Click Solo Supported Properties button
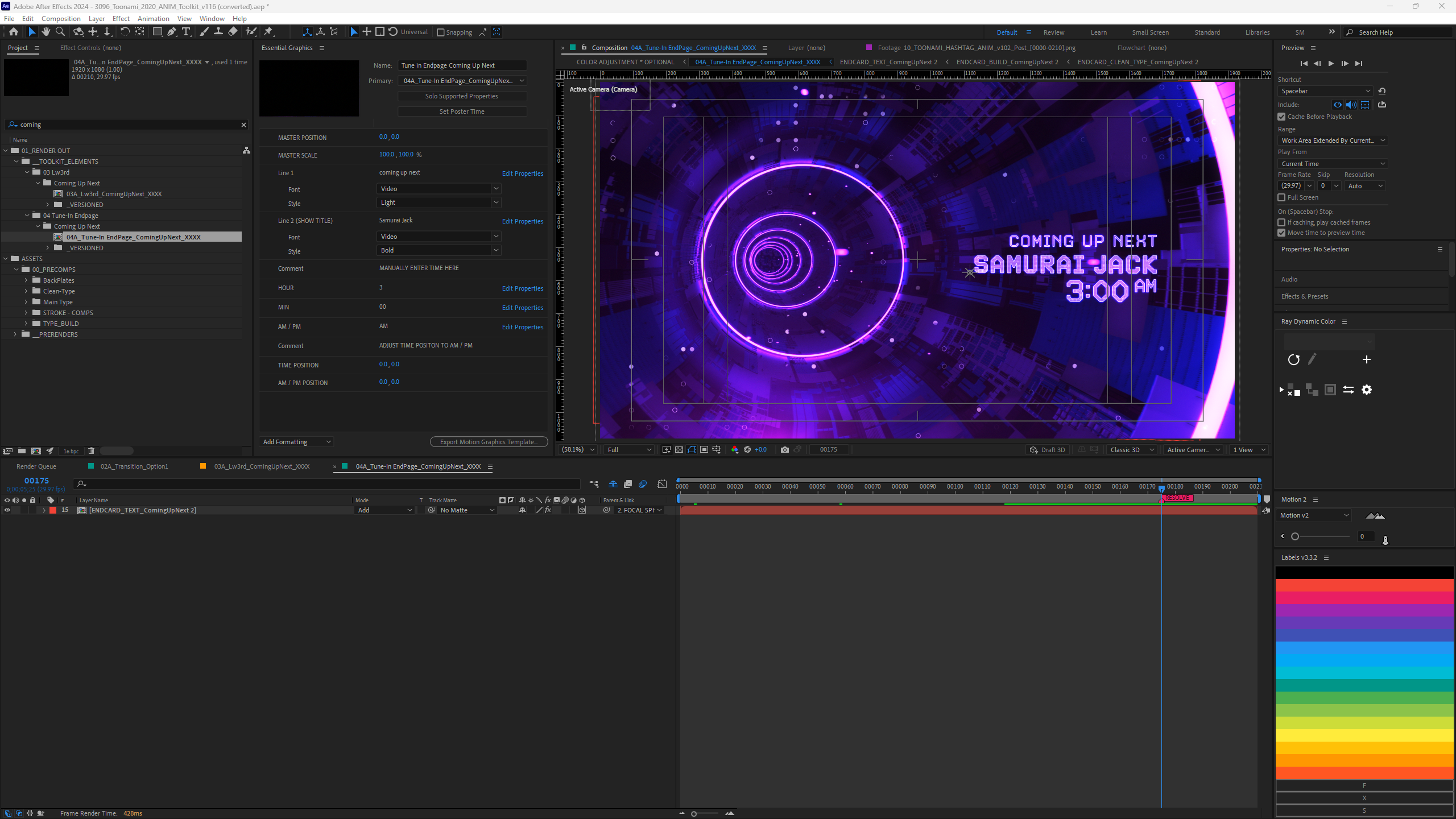Image resolution: width=1456 pixels, height=819 pixels. 462,96
